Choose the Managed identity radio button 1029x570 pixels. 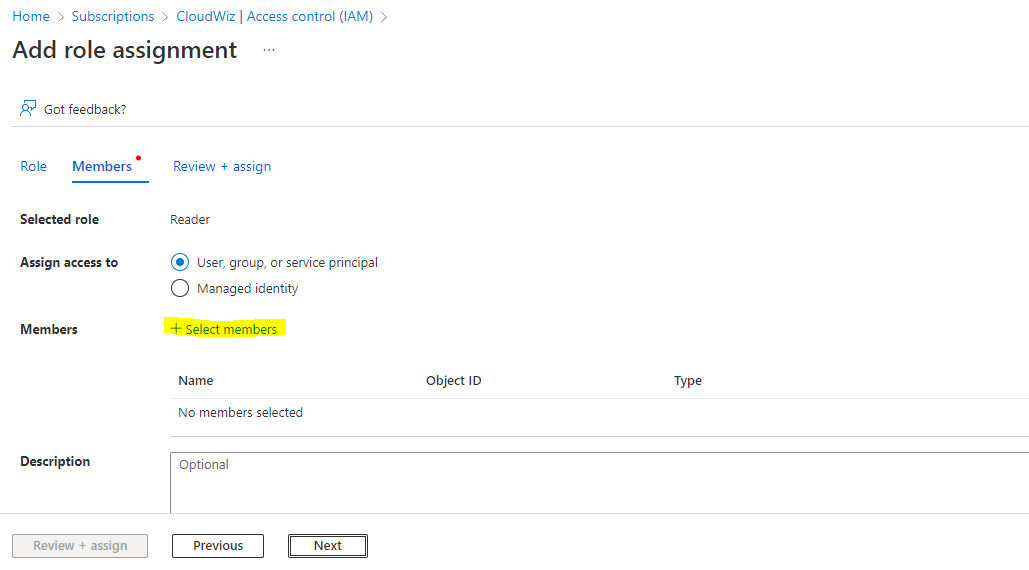[180, 288]
